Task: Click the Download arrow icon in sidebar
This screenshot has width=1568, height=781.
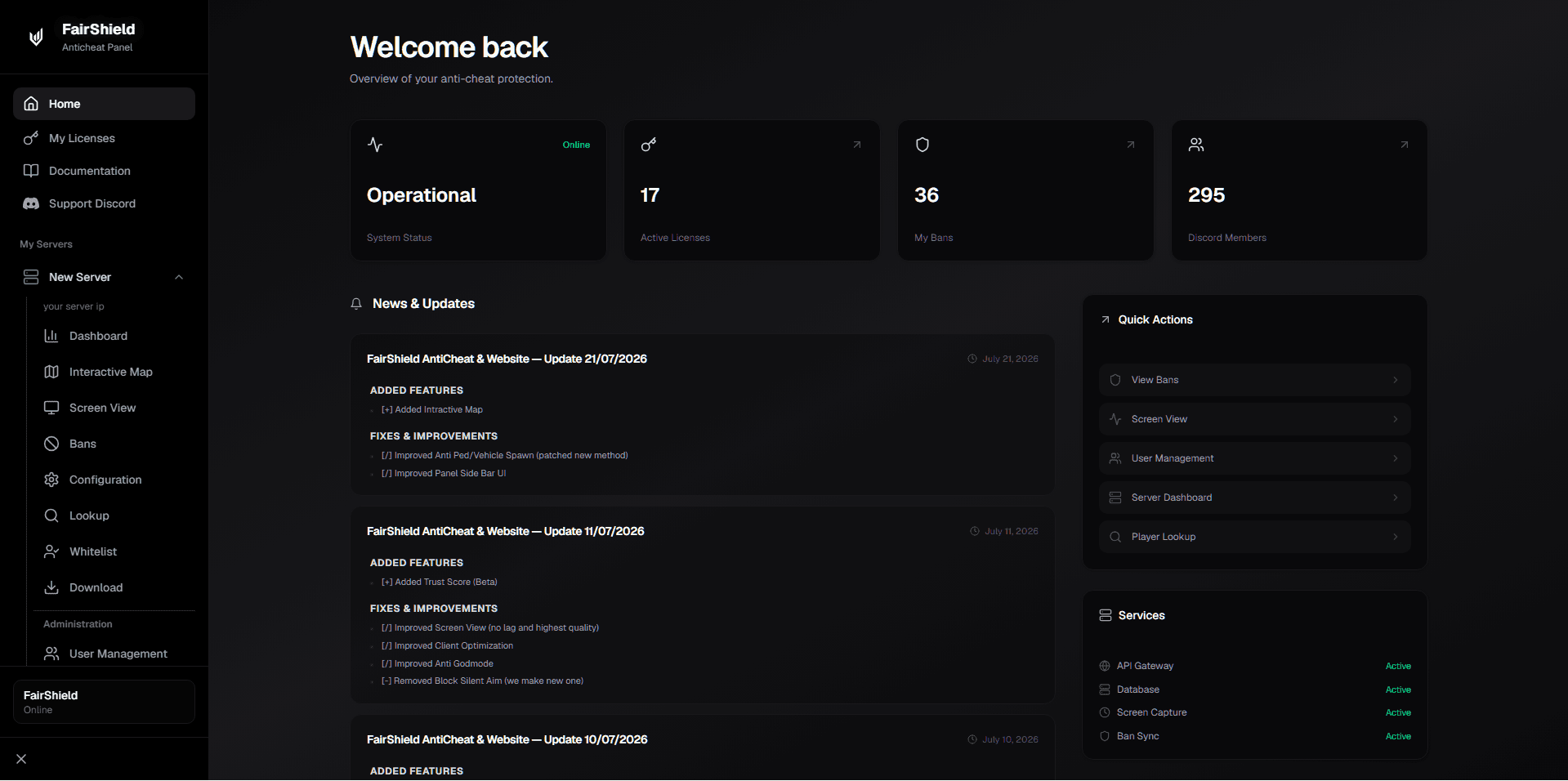Action: pyautogui.click(x=51, y=587)
